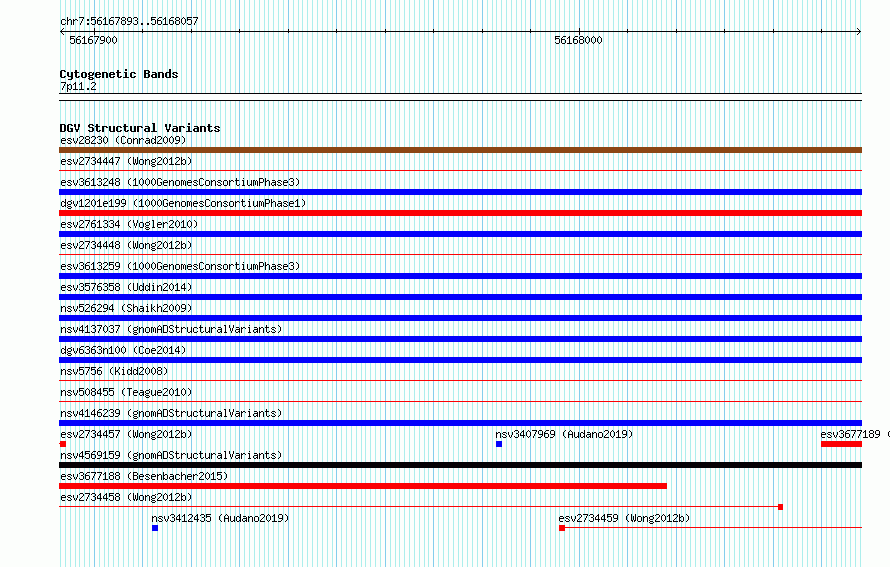Click the blue esv2761334 (Vogler2010) bar

(460, 234)
